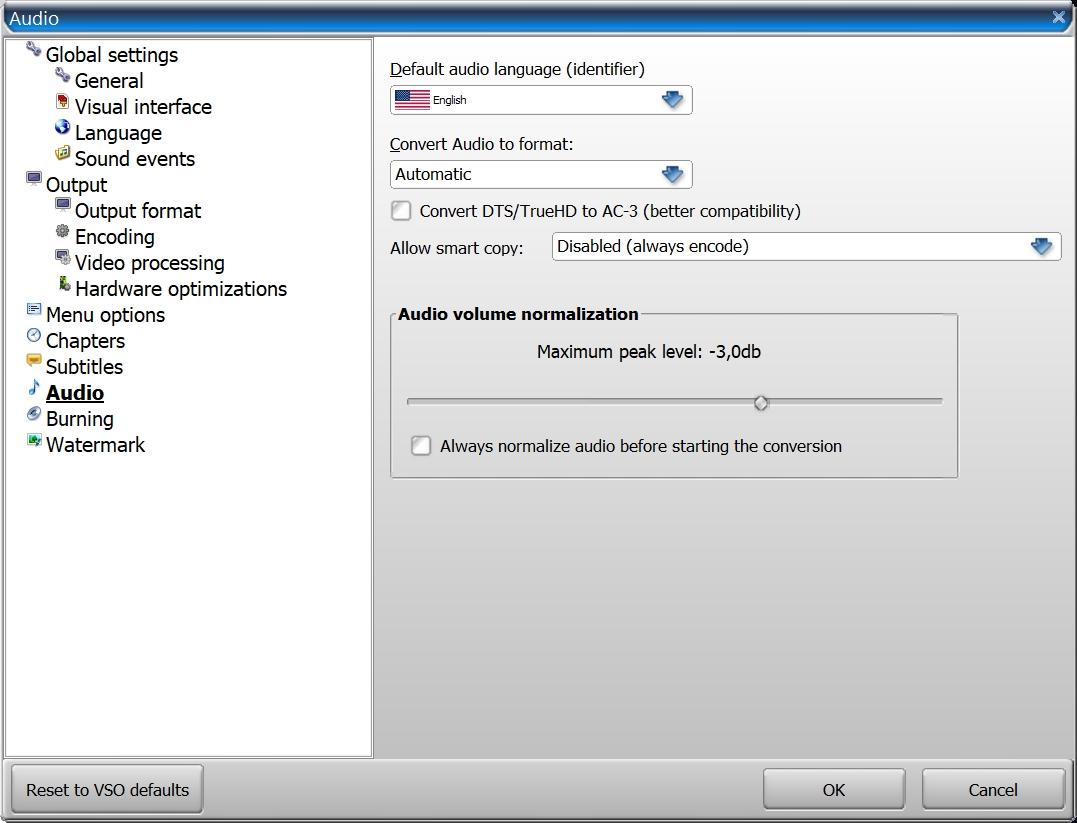Screen dimensions: 1077x823
Task: Click the Output format monitor icon
Action: point(63,205)
